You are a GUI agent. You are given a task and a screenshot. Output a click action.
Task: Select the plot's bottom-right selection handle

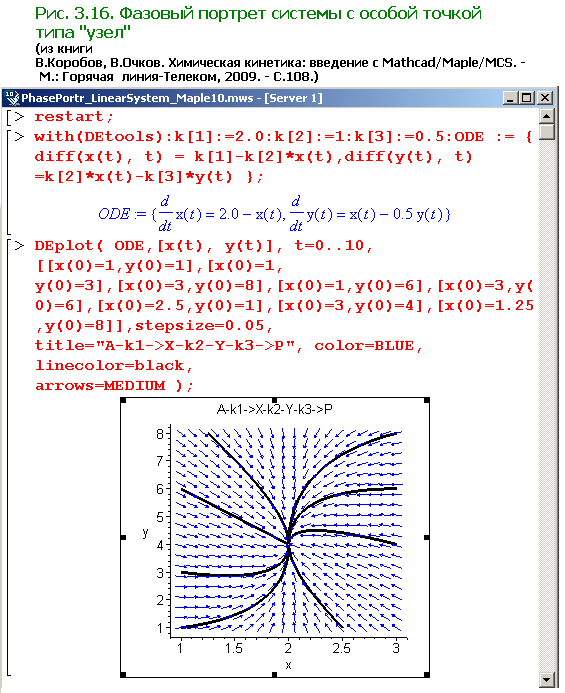coord(427,675)
